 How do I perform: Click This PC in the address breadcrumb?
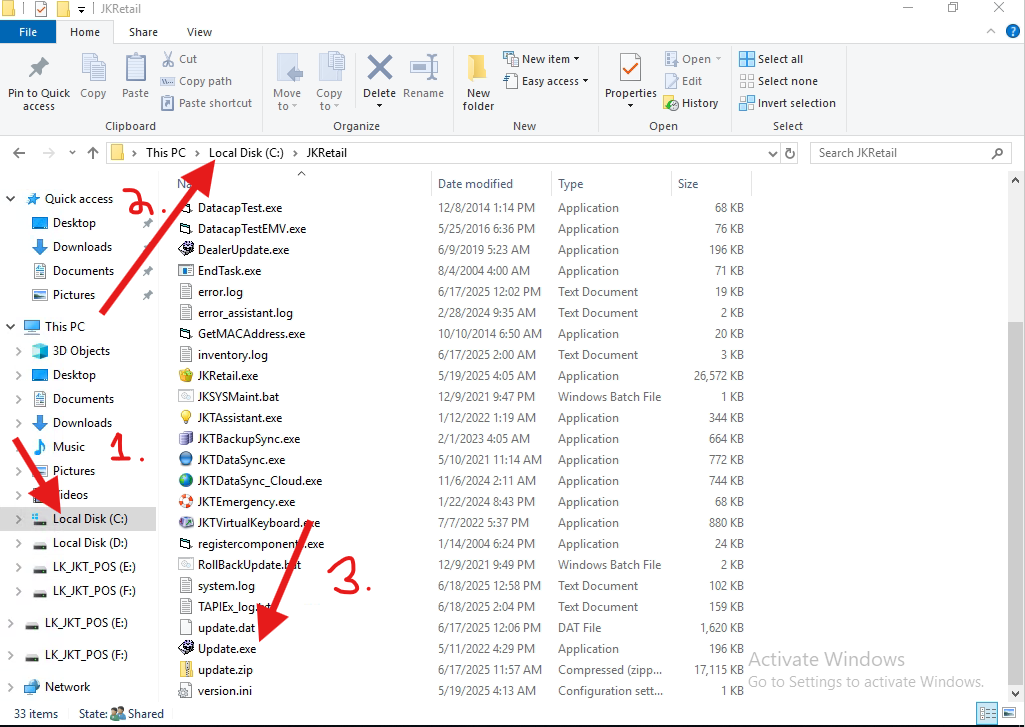pyautogui.click(x=166, y=153)
